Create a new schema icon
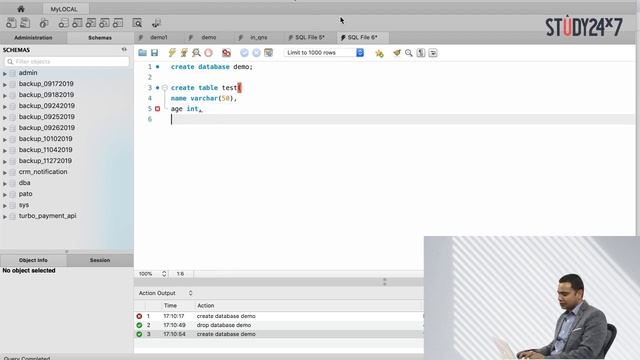Screen dimensions: 640x360 click(x=63, y=23)
